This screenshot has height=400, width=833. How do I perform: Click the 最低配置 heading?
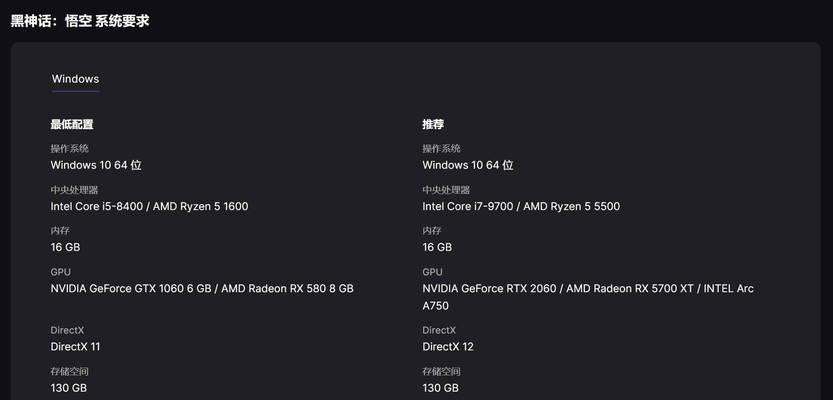tap(72, 125)
